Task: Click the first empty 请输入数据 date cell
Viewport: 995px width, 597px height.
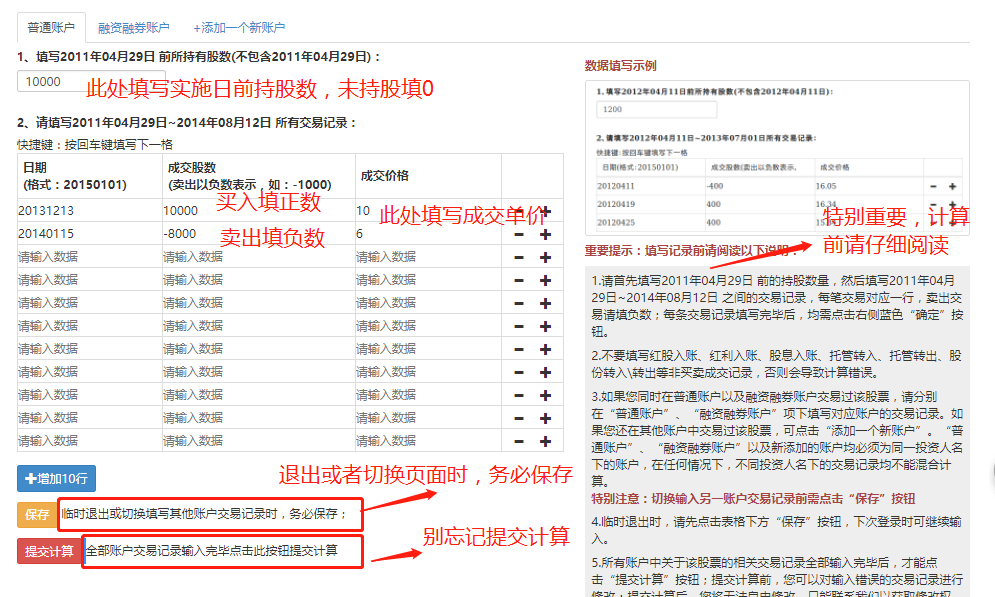Action: coord(88,257)
